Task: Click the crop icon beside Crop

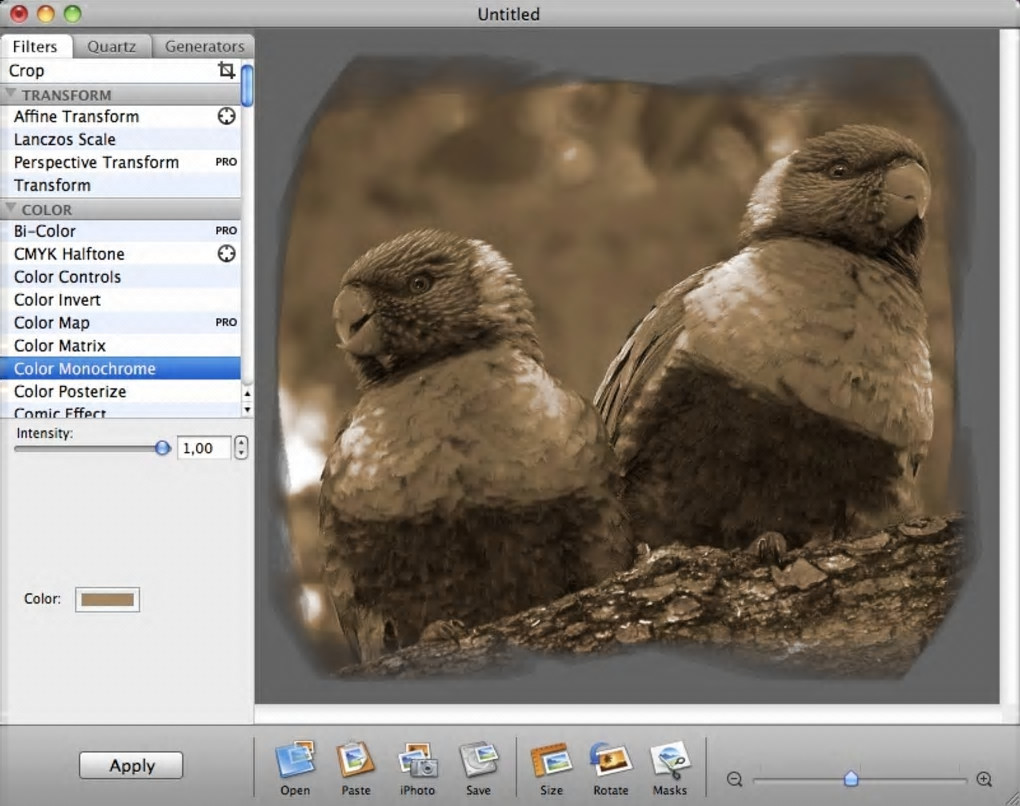Action: coord(227,70)
